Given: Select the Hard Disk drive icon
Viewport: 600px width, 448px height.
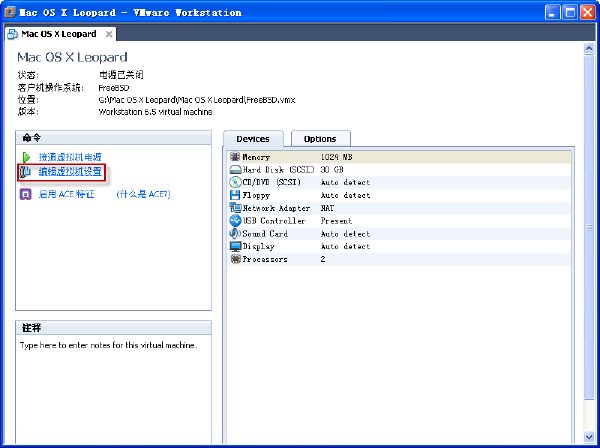Looking at the screenshot, I should pos(235,169).
